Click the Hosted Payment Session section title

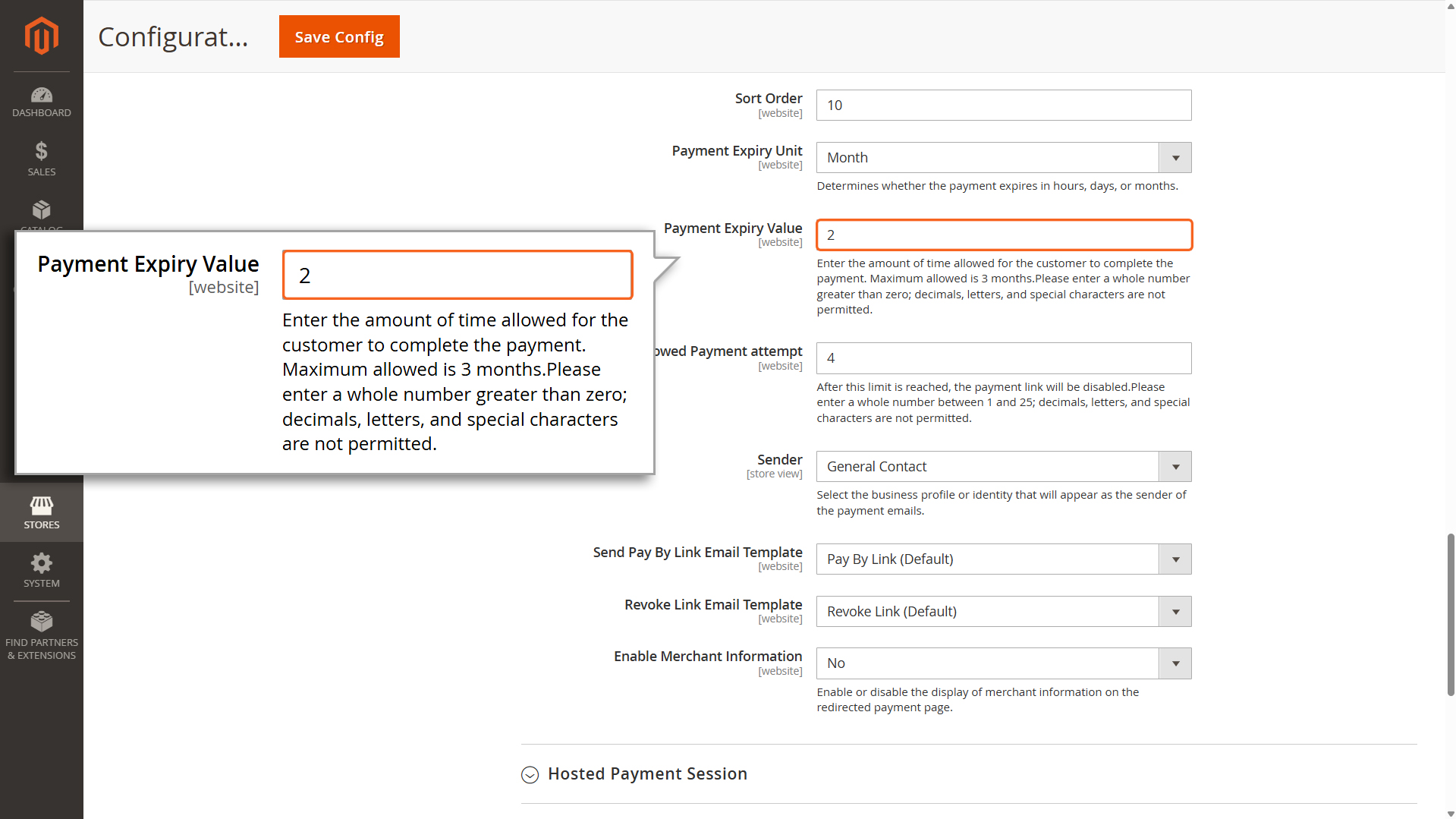pos(647,774)
